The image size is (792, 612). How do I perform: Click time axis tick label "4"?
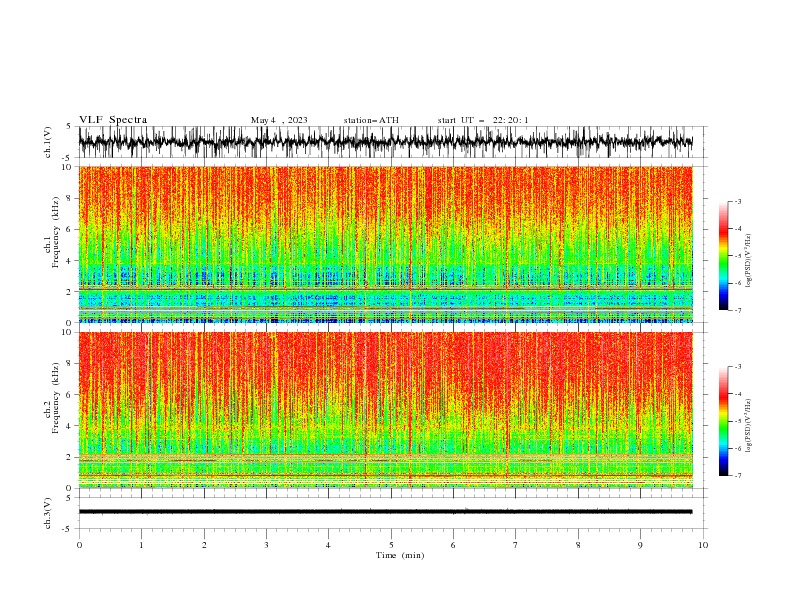pyautogui.click(x=328, y=545)
